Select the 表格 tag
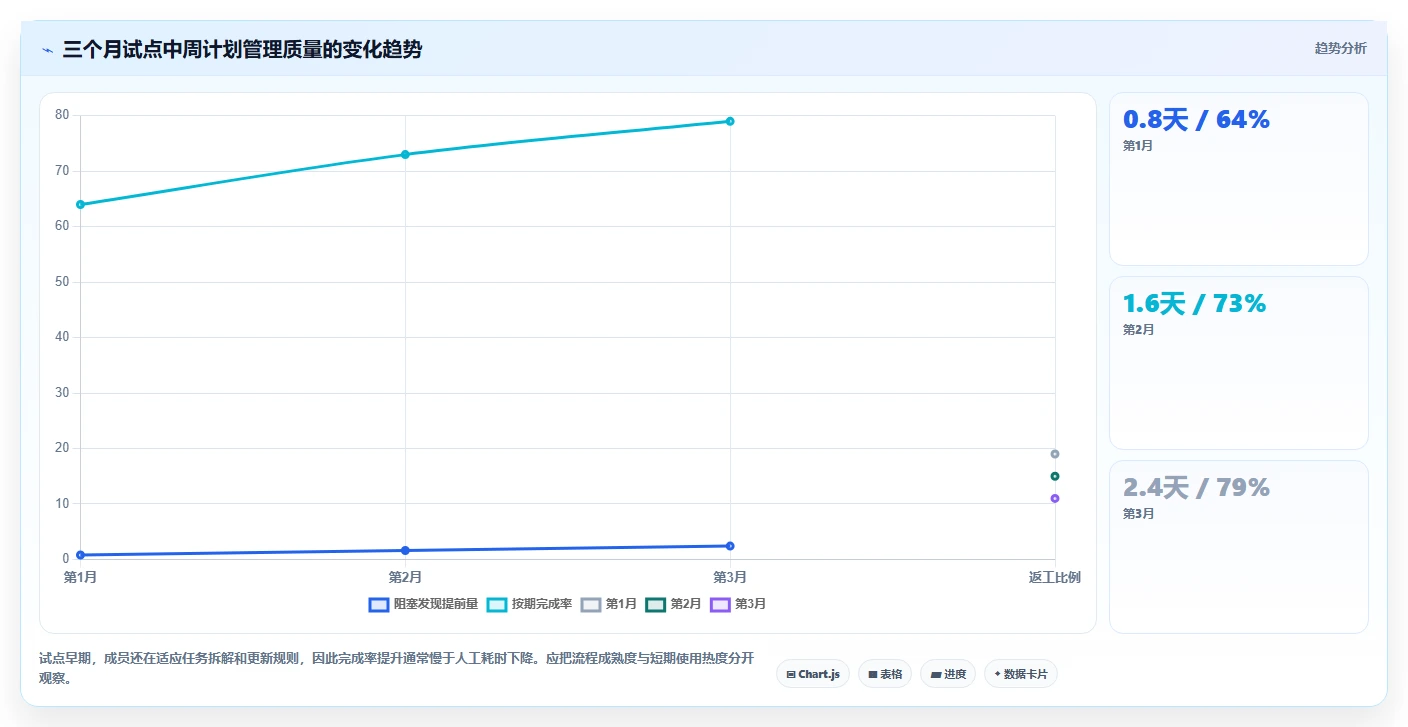 [885, 674]
